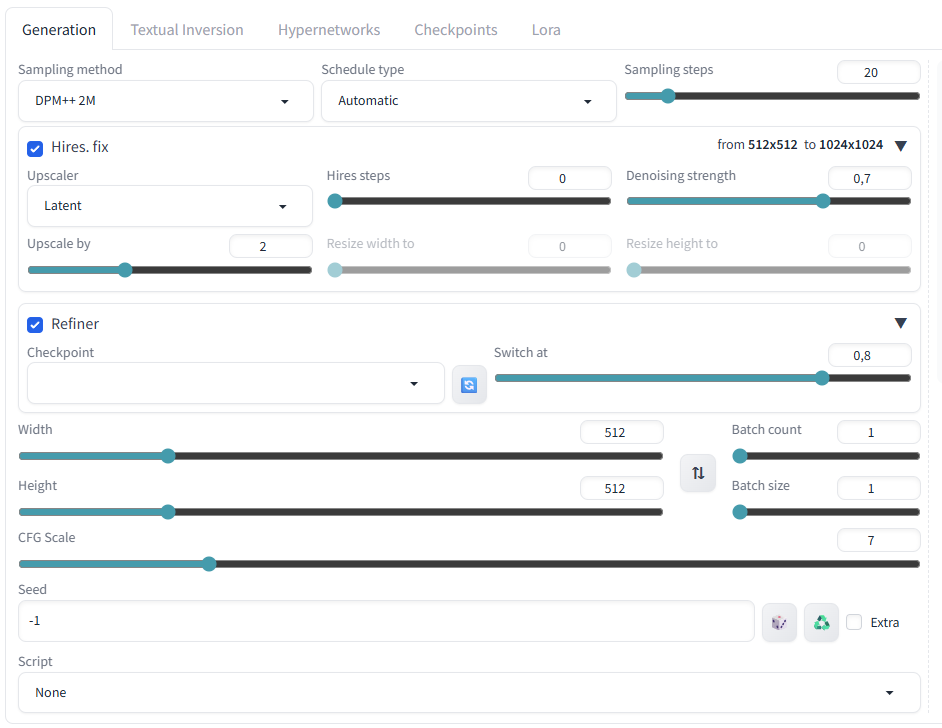Click the Denoising strength slider handle
The height and width of the screenshot is (728, 942).
point(823,201)
